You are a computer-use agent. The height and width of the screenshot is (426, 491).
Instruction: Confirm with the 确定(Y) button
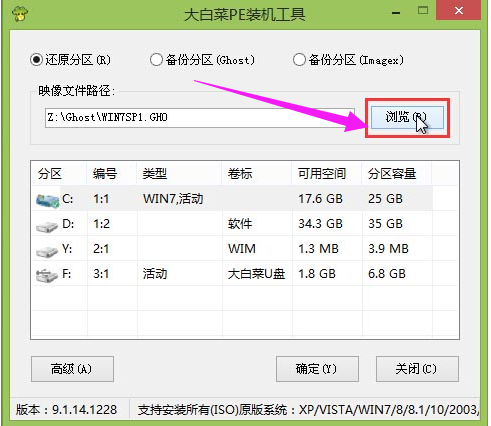pyautogui.click(x=317, y=369)
